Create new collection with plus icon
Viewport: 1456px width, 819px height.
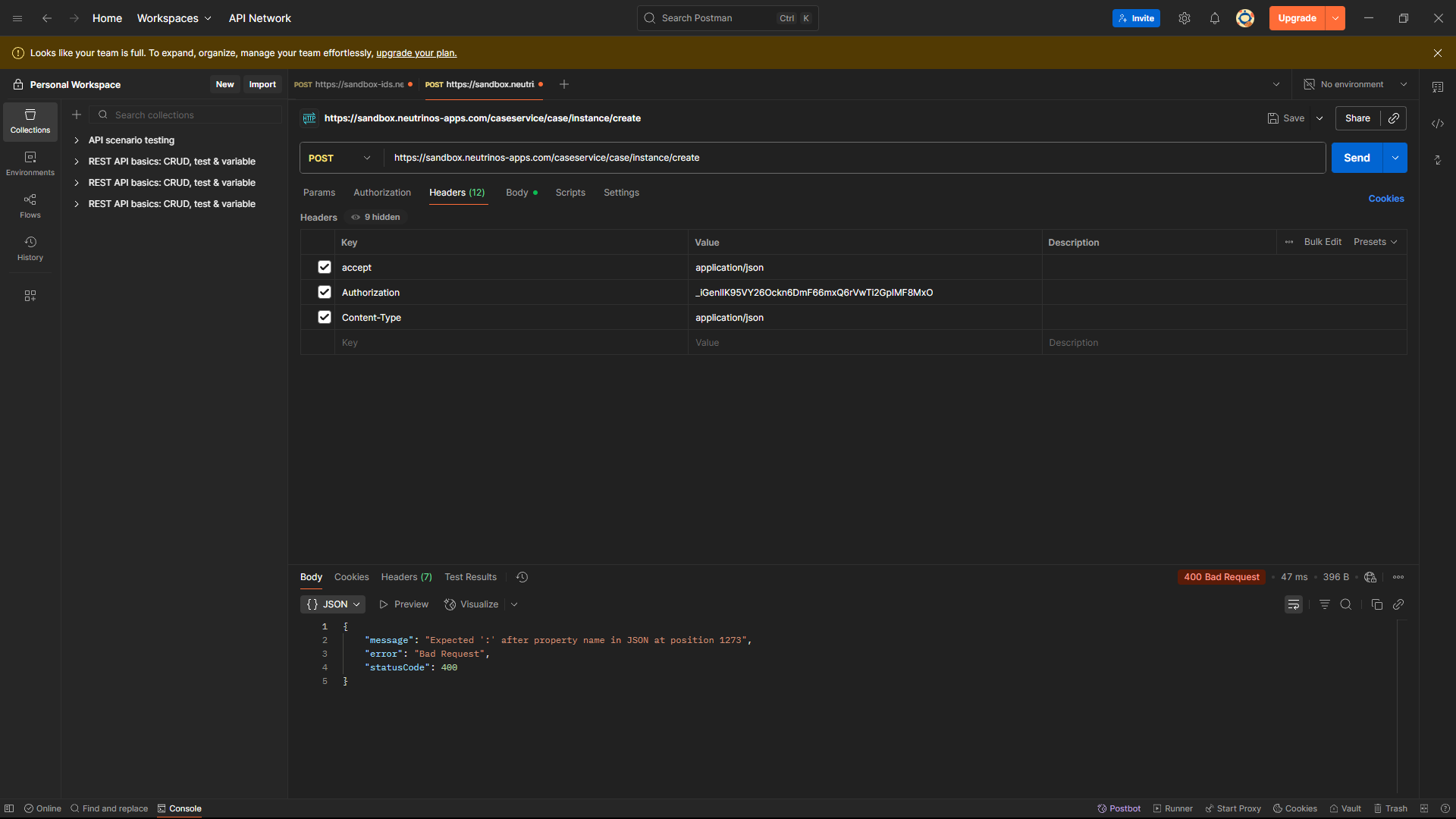tap(77, 115)
